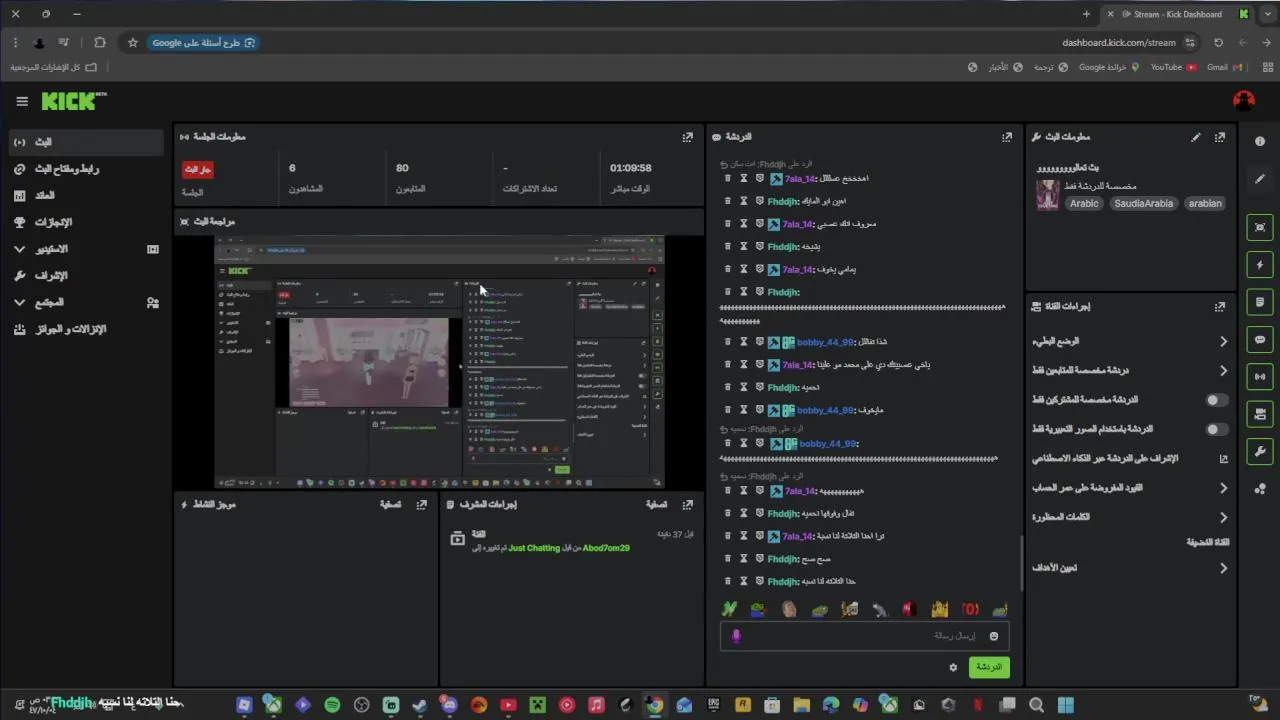Pop out the الدردشة chat panel
This screenshot has width=1280, height=720.
1007,137
